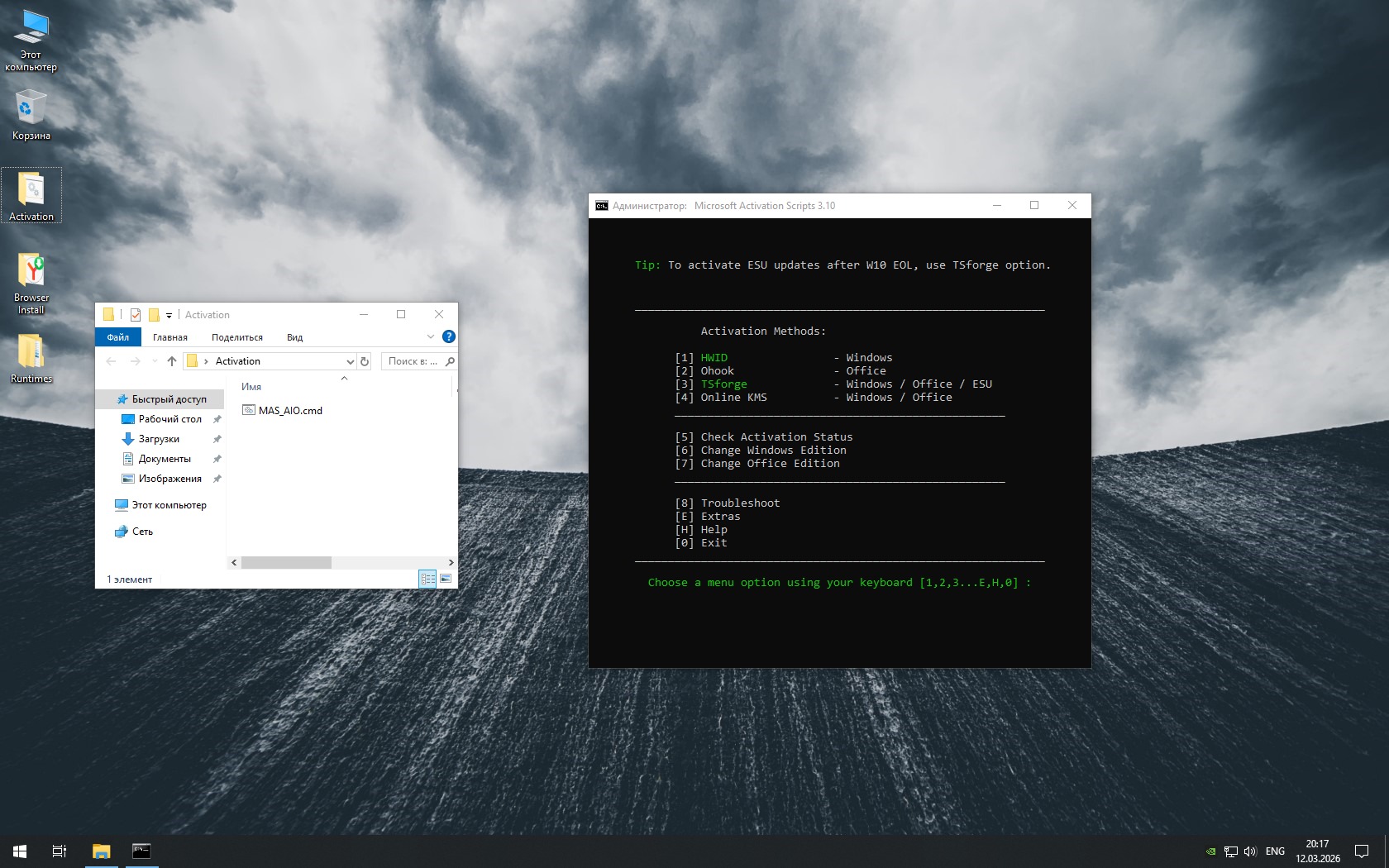
Task: Click the Explorer search box
Action: [x=413, y=361]
